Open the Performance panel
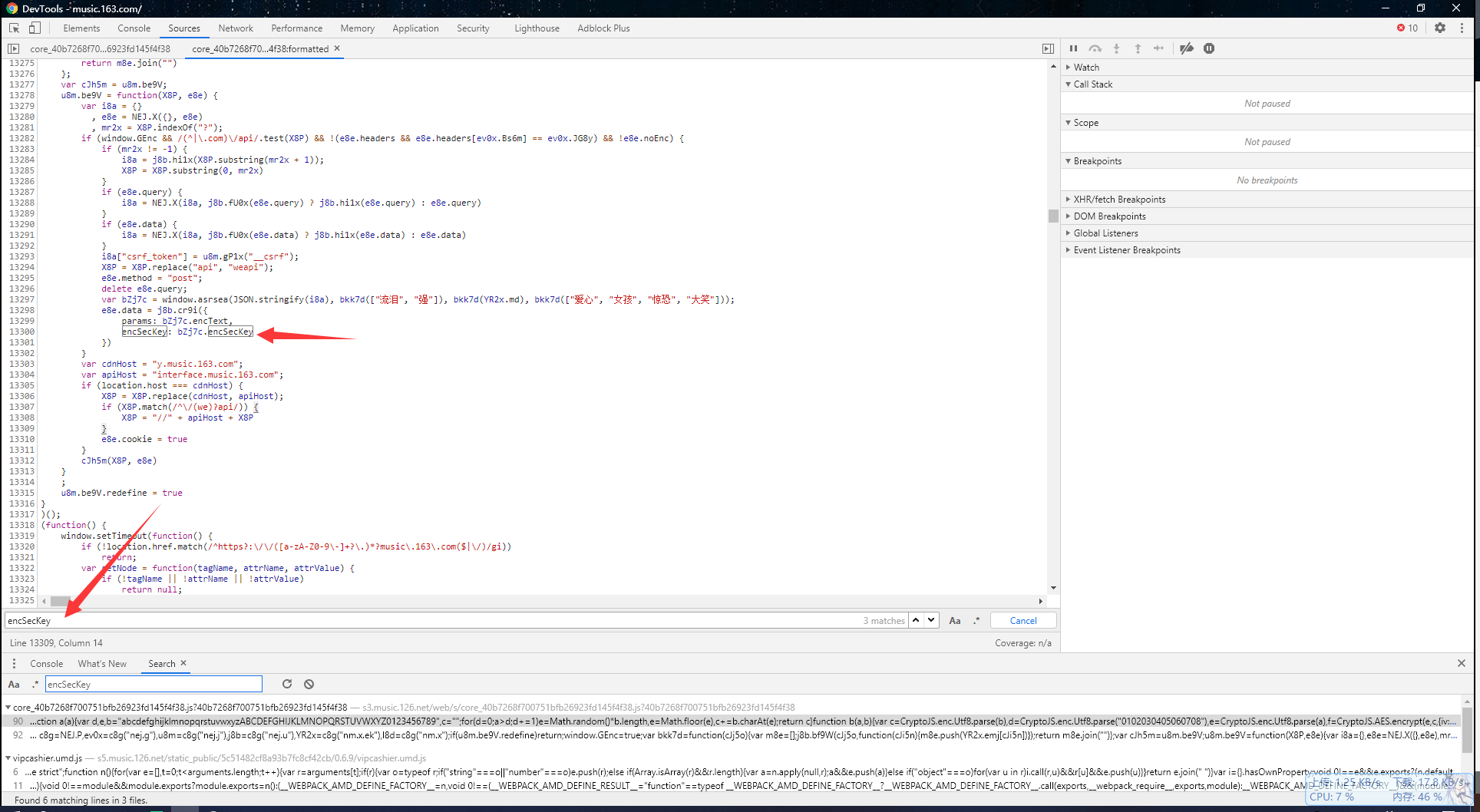Image resolution: width=1480 pixels, height=812 pixels. pos(296,28)
